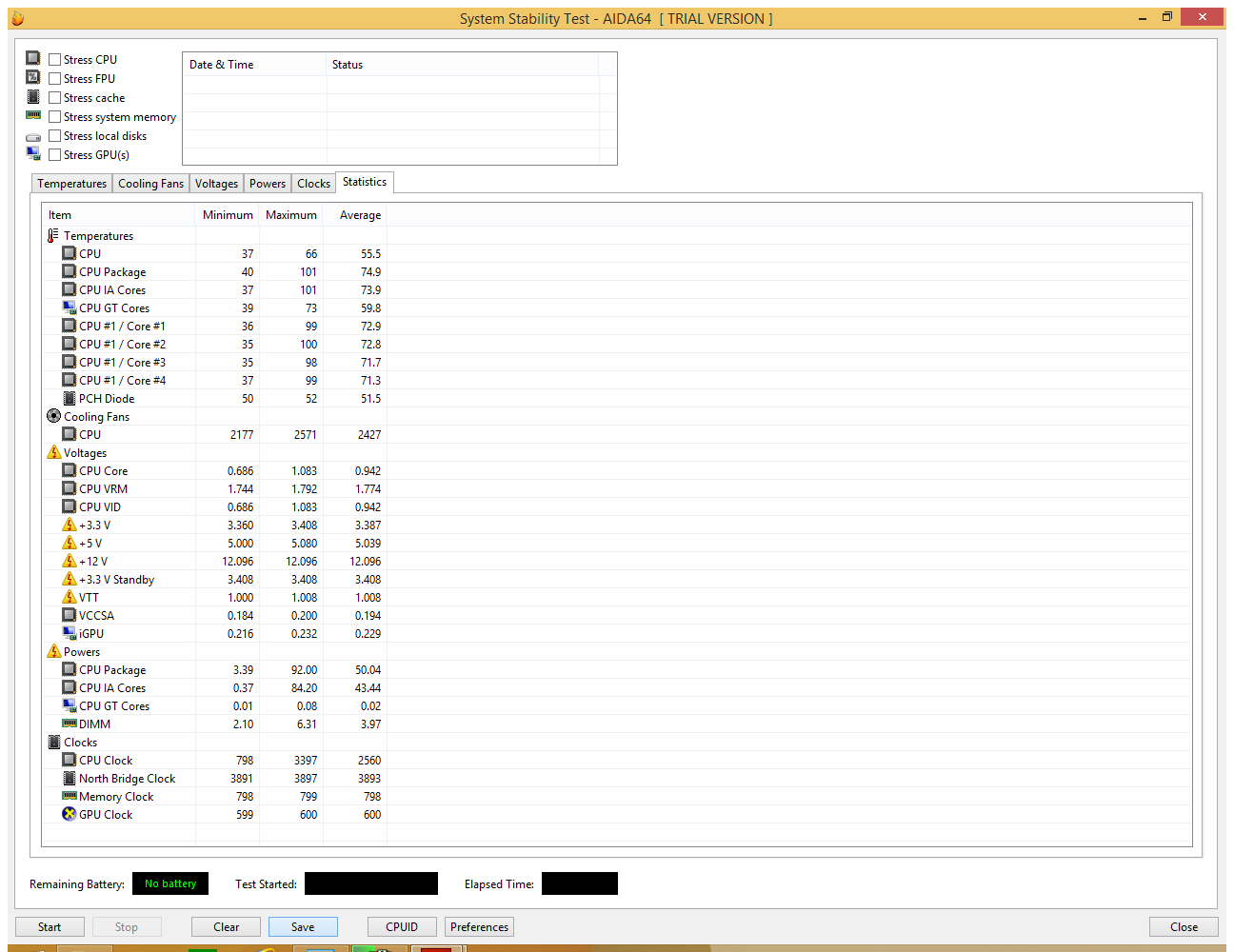Click the Minimum column header
The height and width of the screenshot is (952, 1234).
[228, 215]
